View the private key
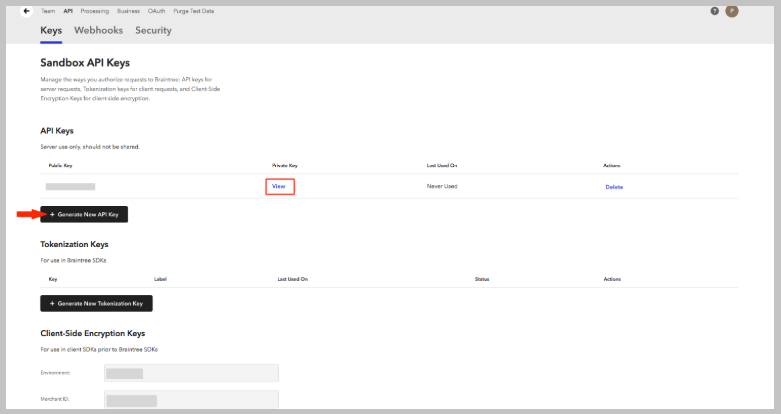The height and width of the screenshot is (414, 781). (280, 186)
